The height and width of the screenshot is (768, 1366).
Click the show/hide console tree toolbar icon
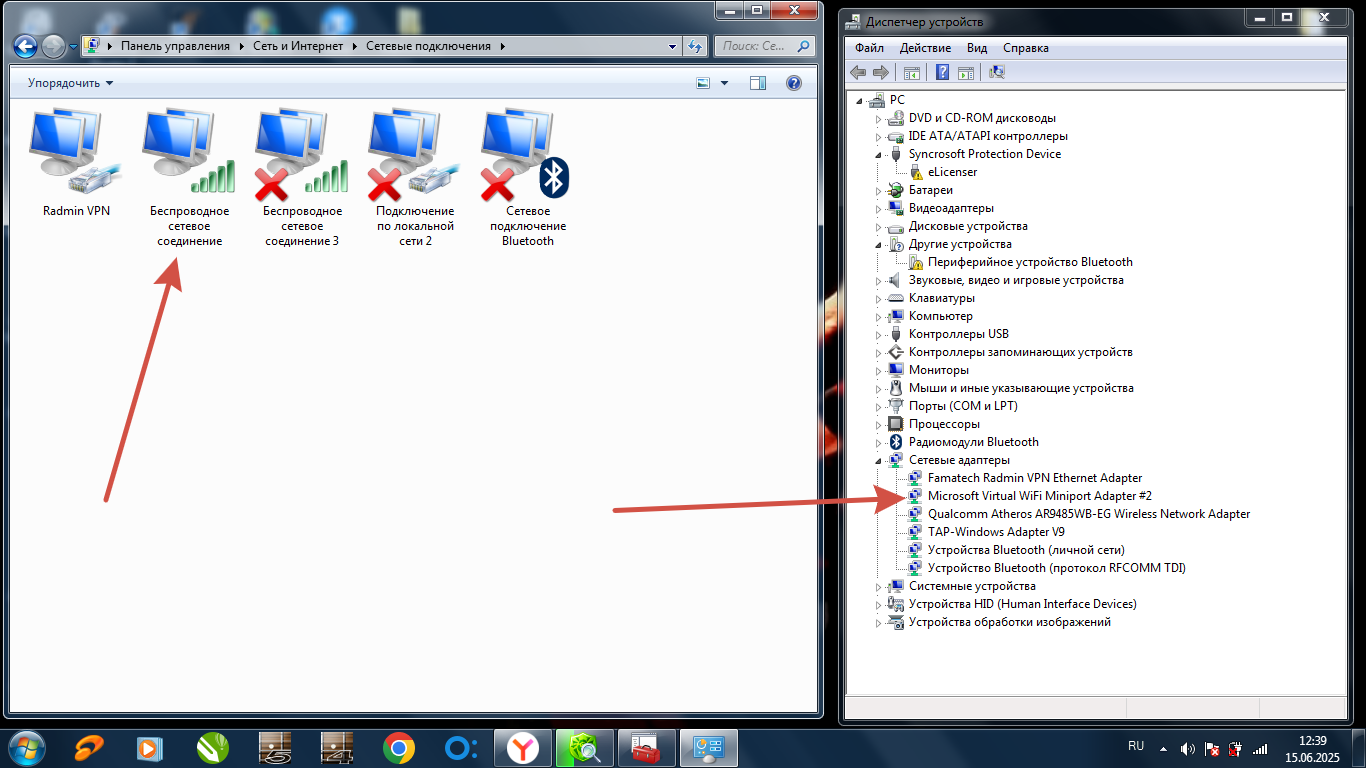click(911, 72)
